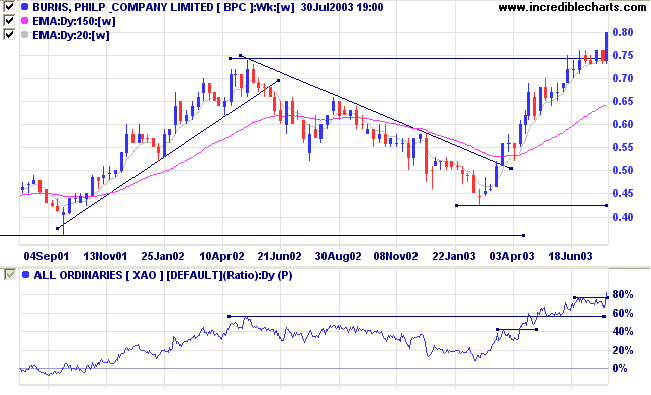Click the 0.50 price axis value

[623, 170]
